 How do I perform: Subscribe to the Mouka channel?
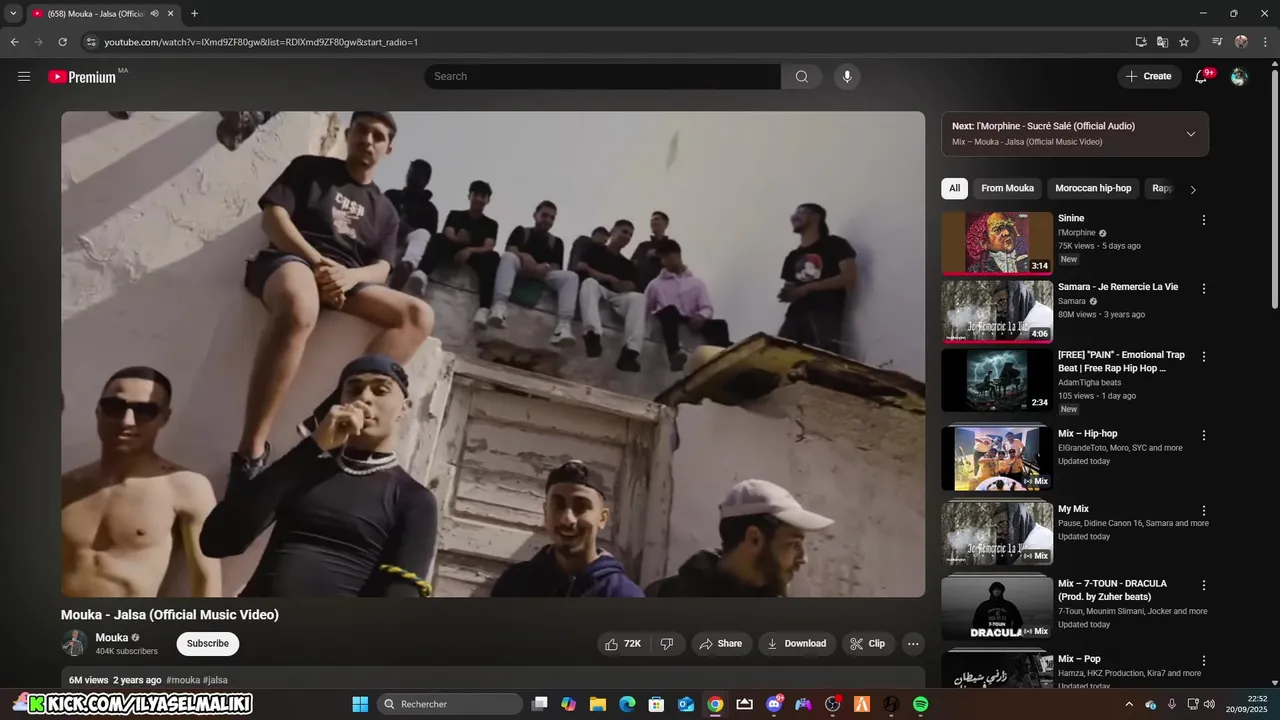(208, 644)
